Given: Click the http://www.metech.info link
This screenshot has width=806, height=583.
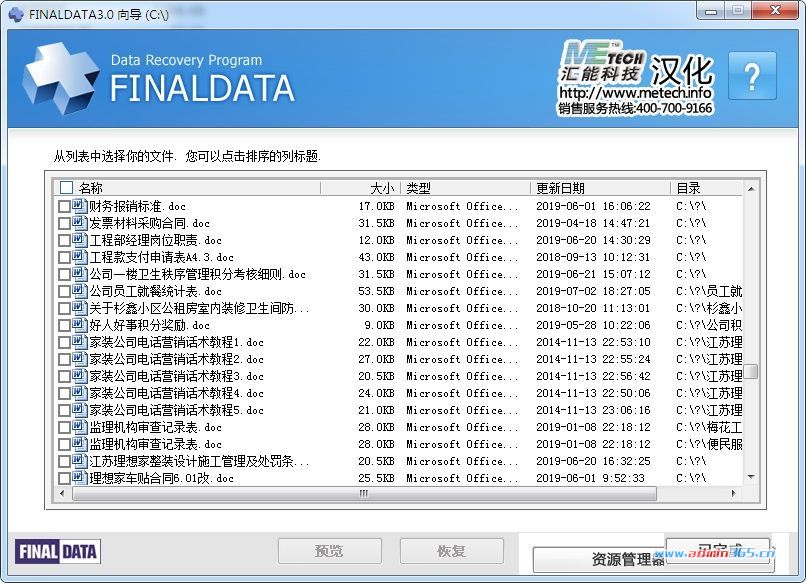Looking at the screenshot, I should (635, 93).
